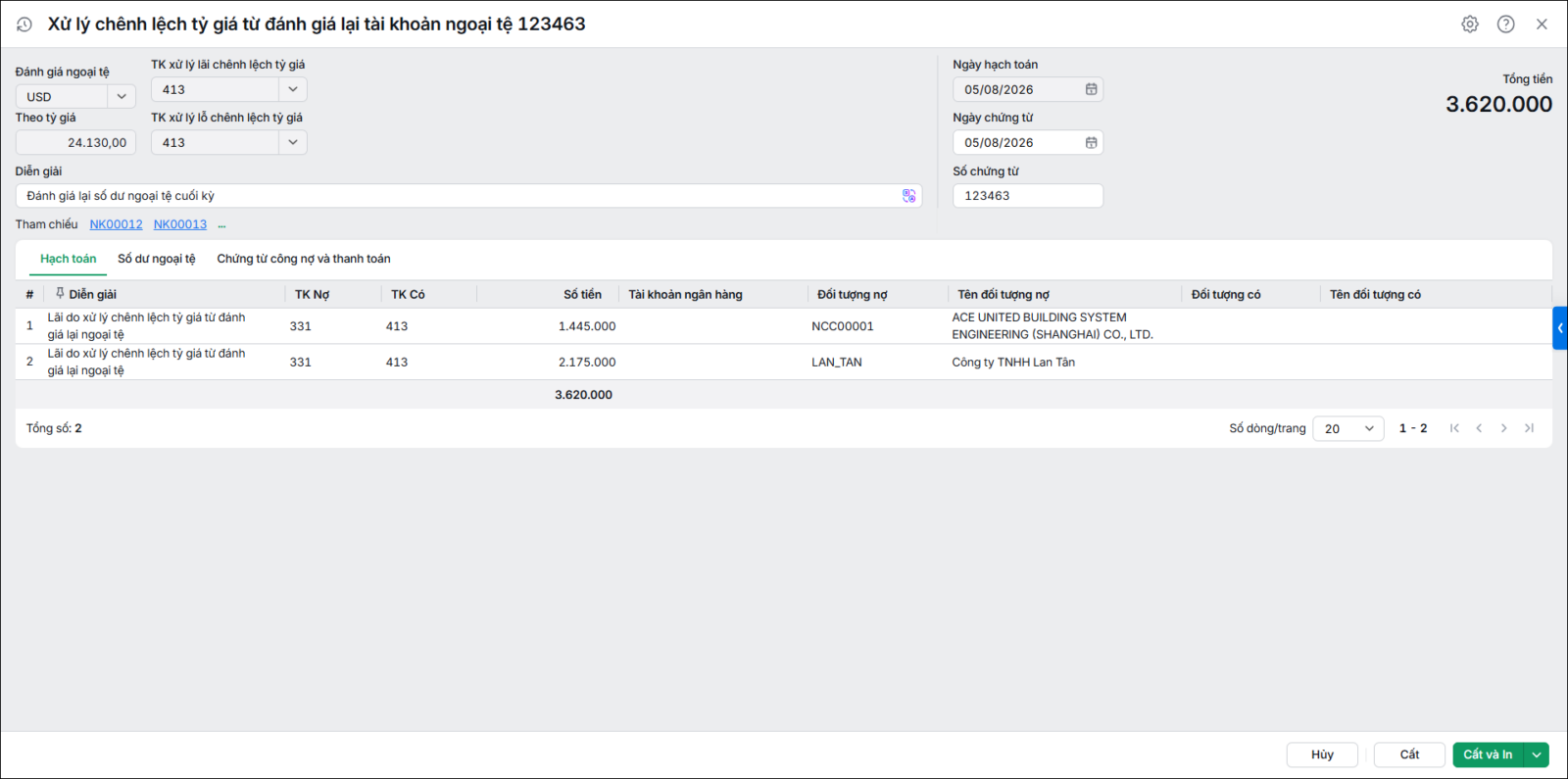Show more references with the ellipsis
This screenshot has height=779, width=1568.
pos(221,225)
